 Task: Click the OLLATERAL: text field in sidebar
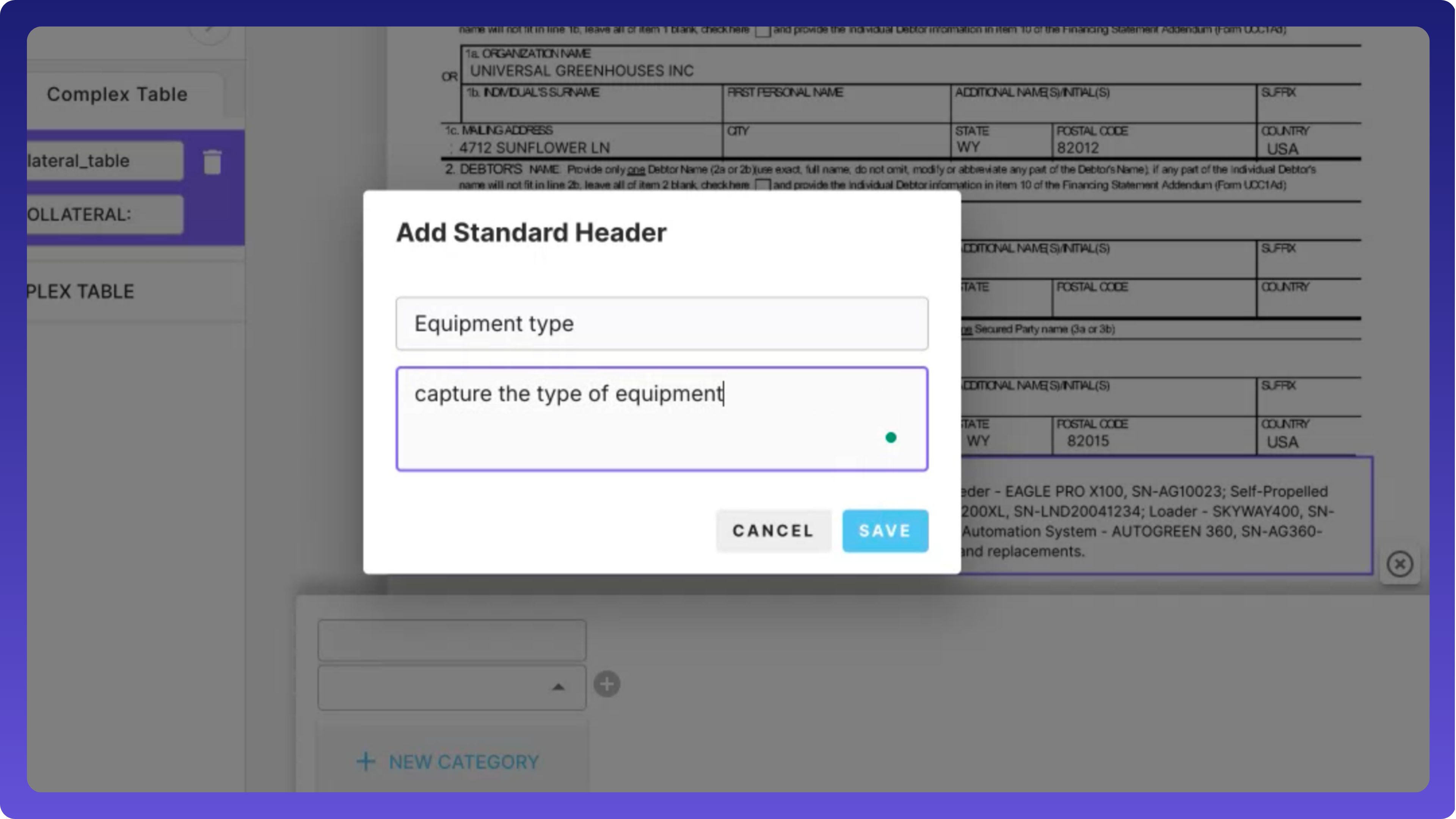tap(105, 215)
